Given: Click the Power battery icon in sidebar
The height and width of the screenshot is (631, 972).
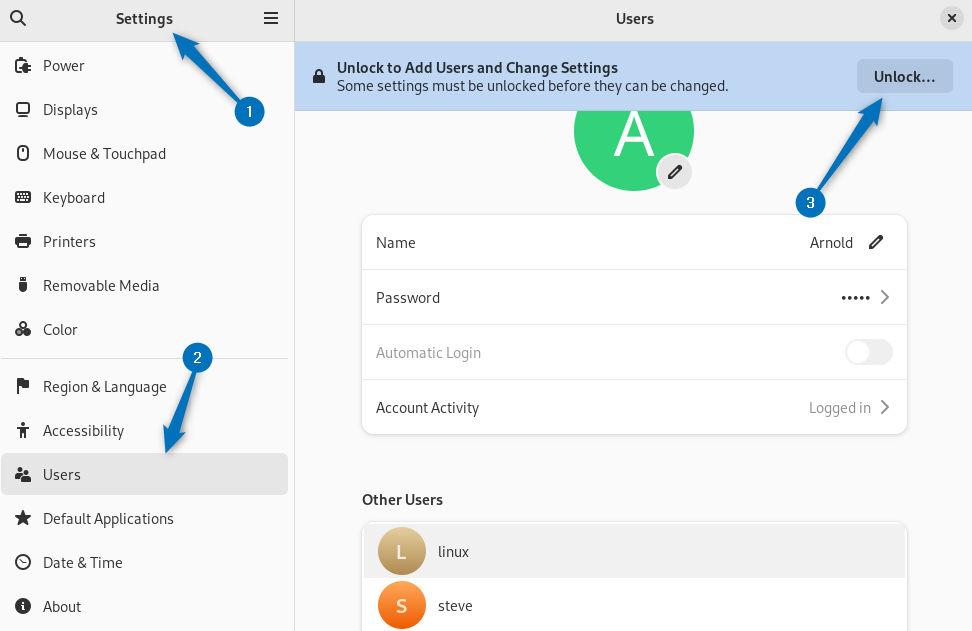Looking at the screenshot, I should (23, 66).
